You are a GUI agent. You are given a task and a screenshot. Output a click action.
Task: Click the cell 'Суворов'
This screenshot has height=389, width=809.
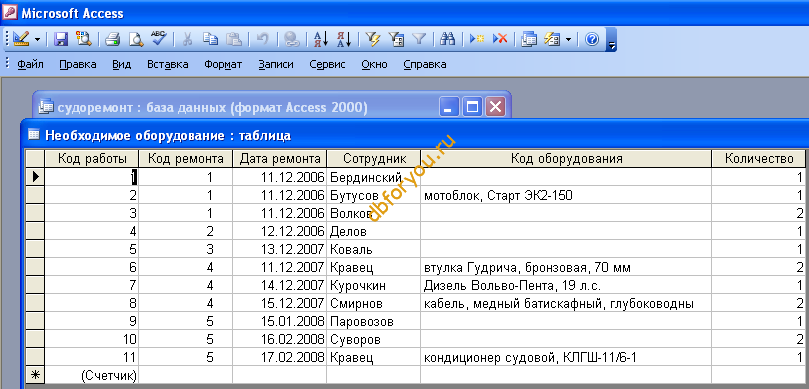[x=374, y=339]
